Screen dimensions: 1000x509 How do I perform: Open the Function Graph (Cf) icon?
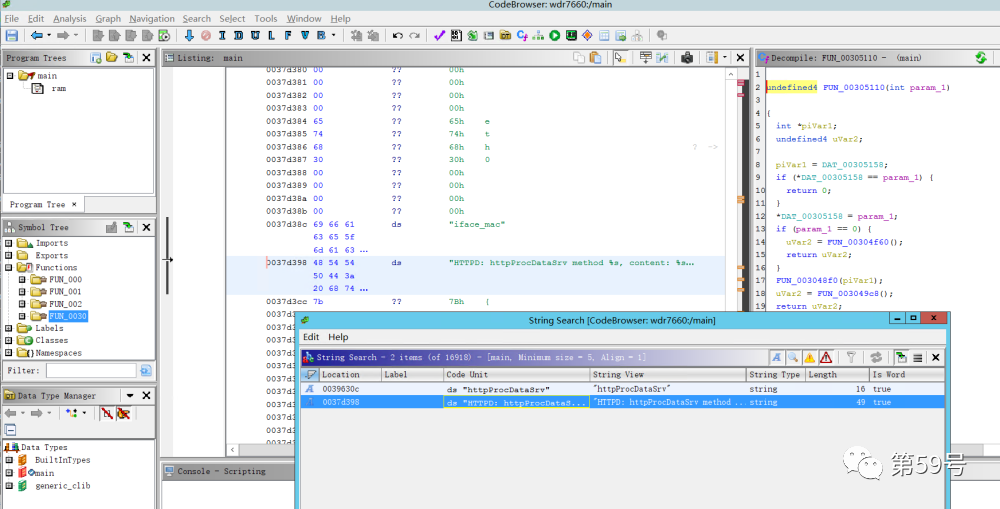click(x=522, y=36)
